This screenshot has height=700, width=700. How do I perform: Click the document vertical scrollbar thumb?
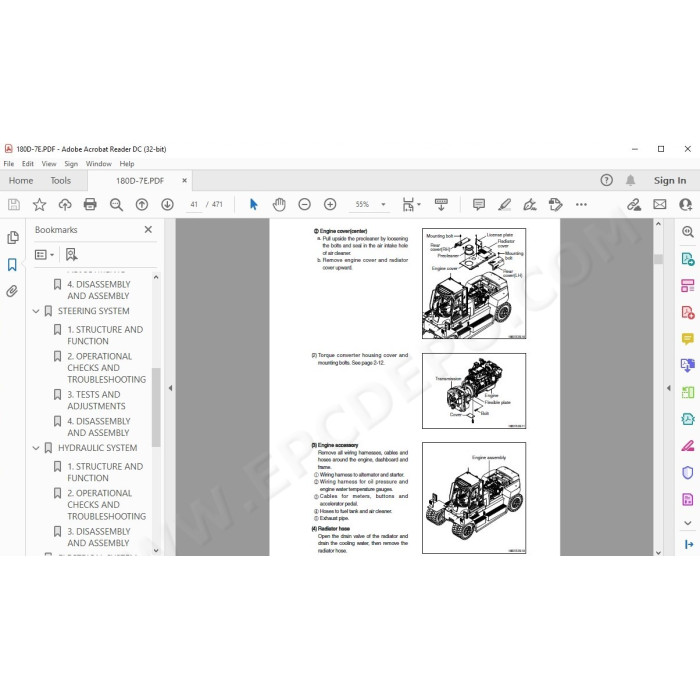(x=658, y=259)
